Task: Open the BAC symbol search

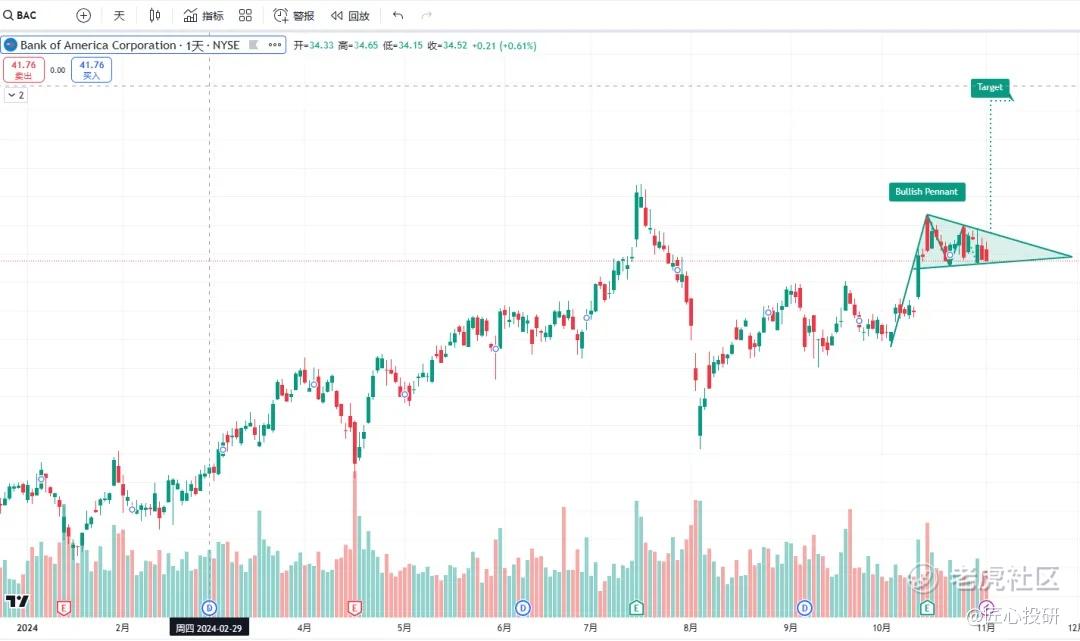Action: tap(20, 15)
